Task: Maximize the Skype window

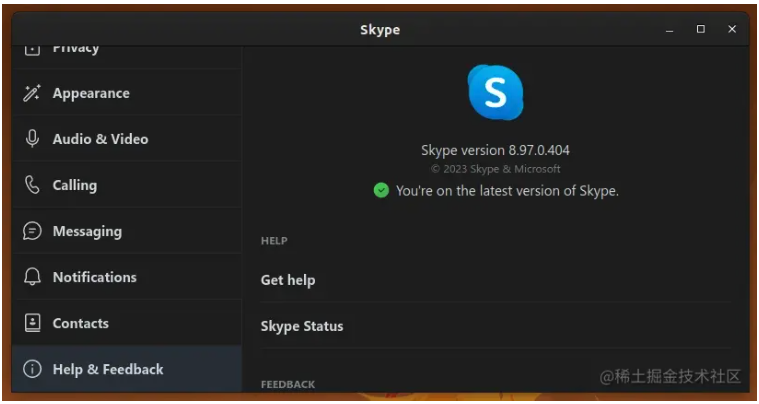Action: pos(700,29)
